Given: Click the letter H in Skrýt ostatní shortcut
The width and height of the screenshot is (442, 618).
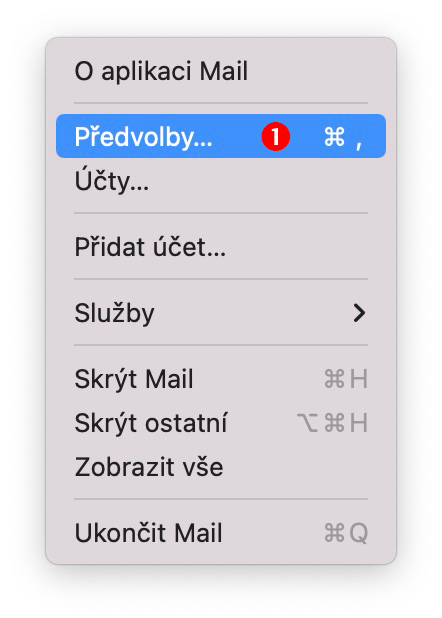Looking at the screenshot, I should (x=359, y=423).
